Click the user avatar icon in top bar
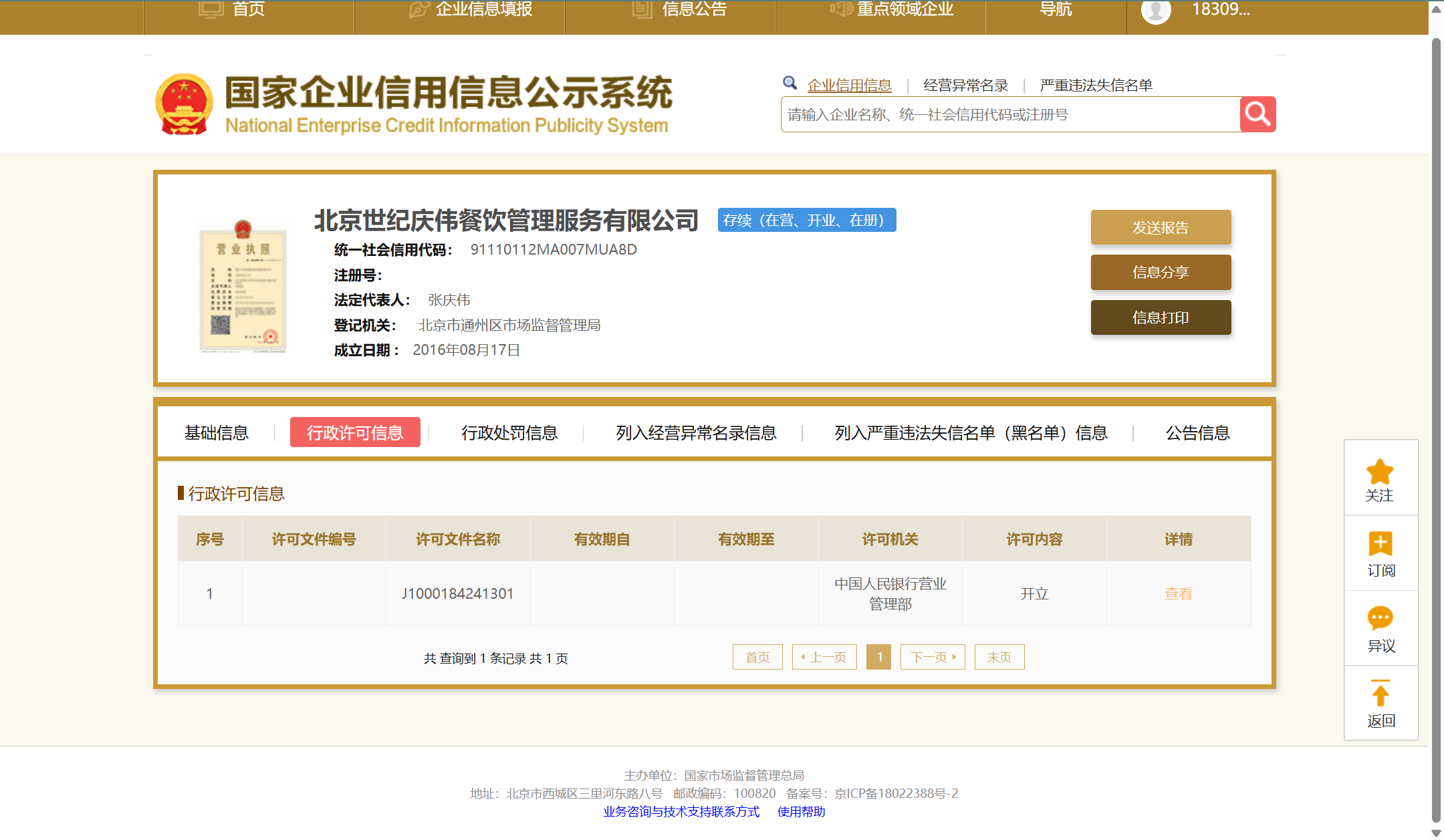The width and height of the screenshot is (1444, 840). (x=1156, y=9)
